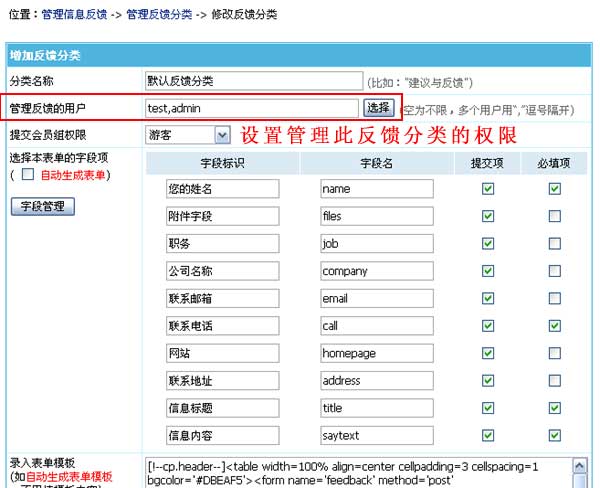Toggle 提交项 for the company field
Image resolution: width=600 pixels, height=488 pixels.
point(488,271)
